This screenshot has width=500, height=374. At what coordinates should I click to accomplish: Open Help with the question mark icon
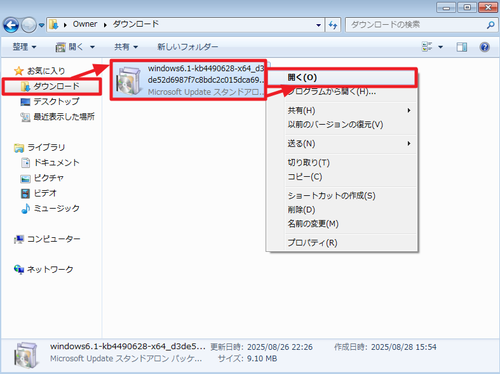click(x=485, y=47)
